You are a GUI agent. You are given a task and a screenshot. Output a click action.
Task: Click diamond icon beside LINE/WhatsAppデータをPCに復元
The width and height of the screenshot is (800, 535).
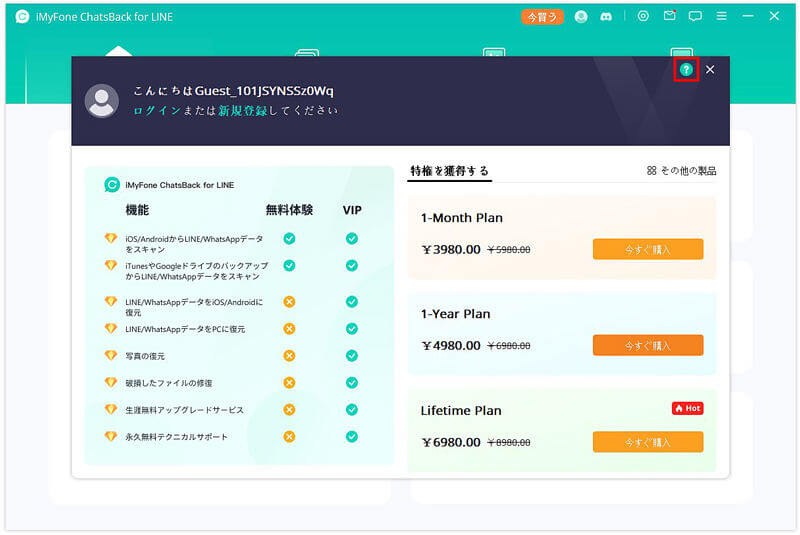(x=111, y=328)
